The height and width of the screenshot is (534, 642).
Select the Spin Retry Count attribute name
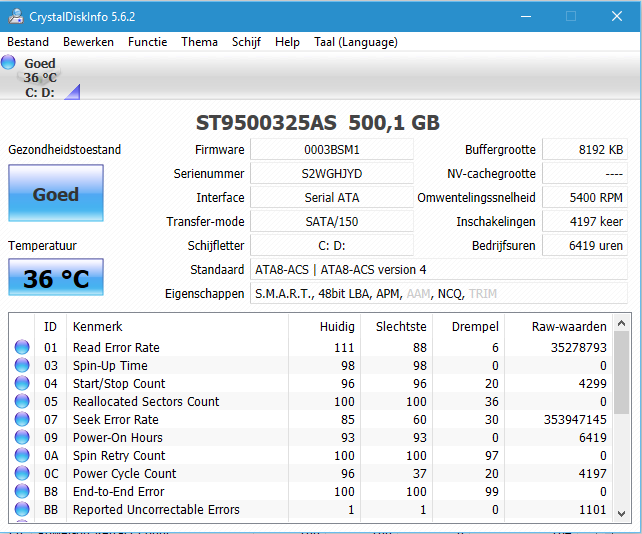tap(119, 455)
